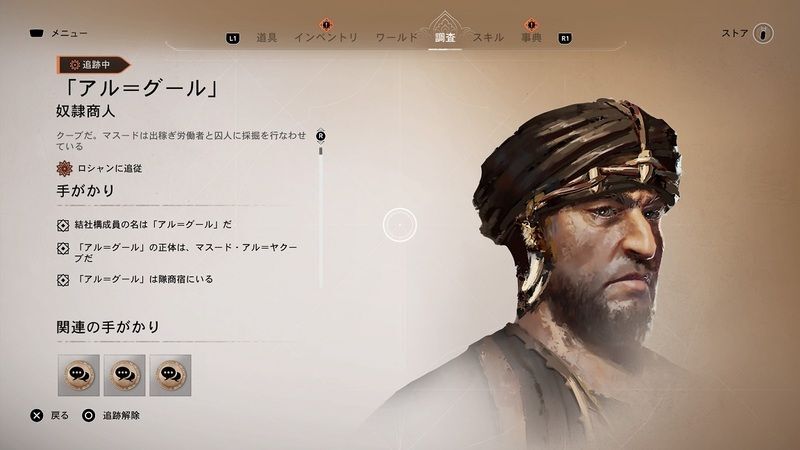Switch to the インベントリ tab
Viewport: 800px width, 450px height.
[326, 37]
